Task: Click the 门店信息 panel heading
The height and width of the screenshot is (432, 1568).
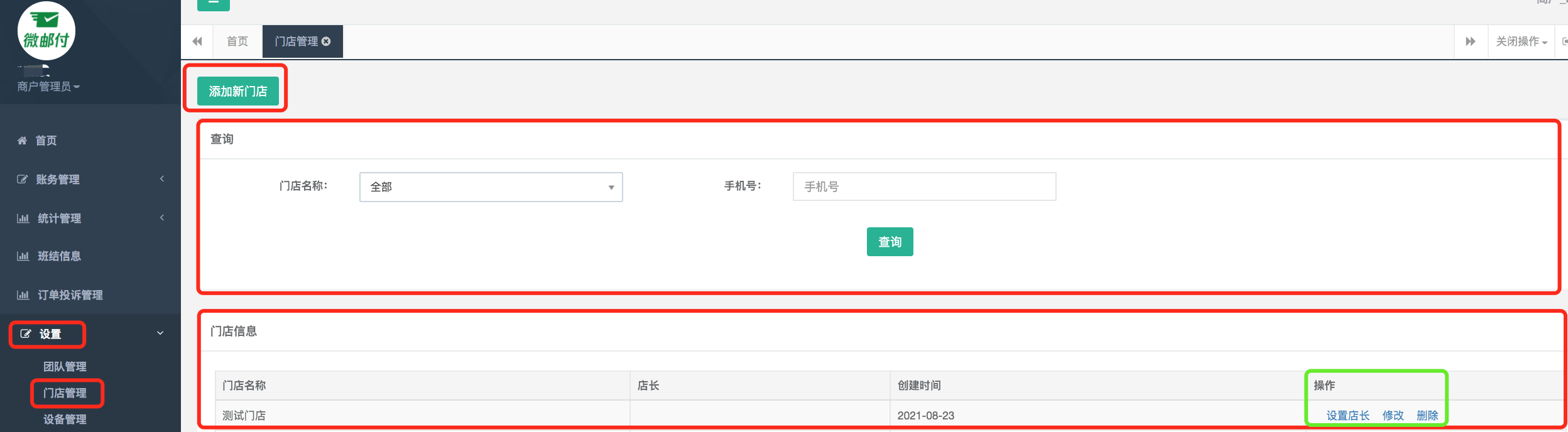Action: tap(234, 332)
